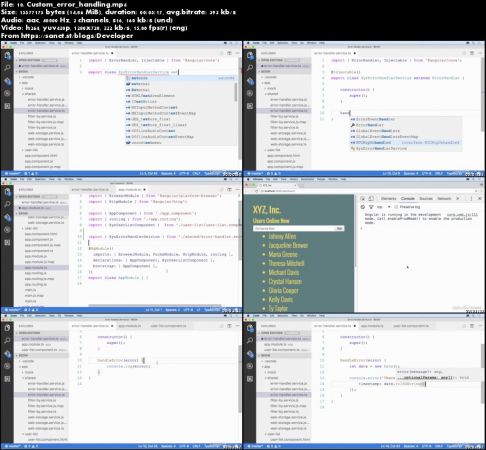486x450 pixels.
Task: Open Help menu in top-left frame menu bar
Action: point(79,43)
